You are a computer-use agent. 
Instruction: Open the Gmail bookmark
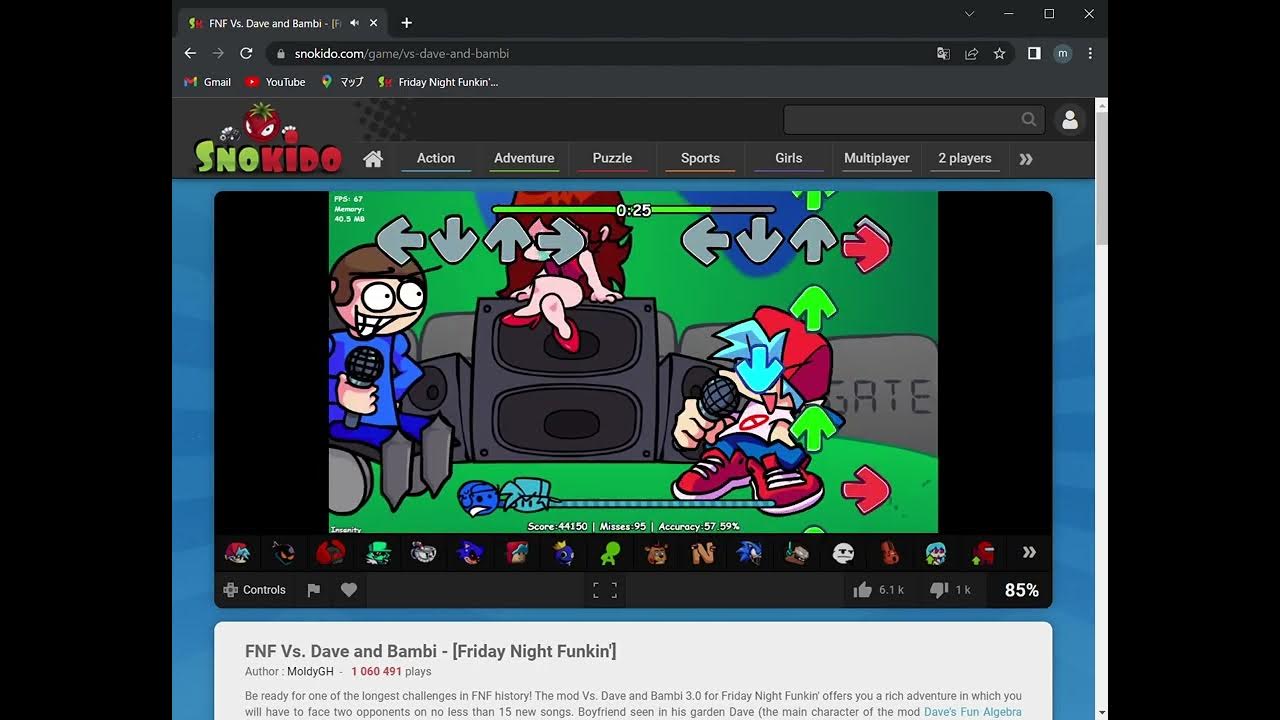pyautogui.click(x=208, y=82)
